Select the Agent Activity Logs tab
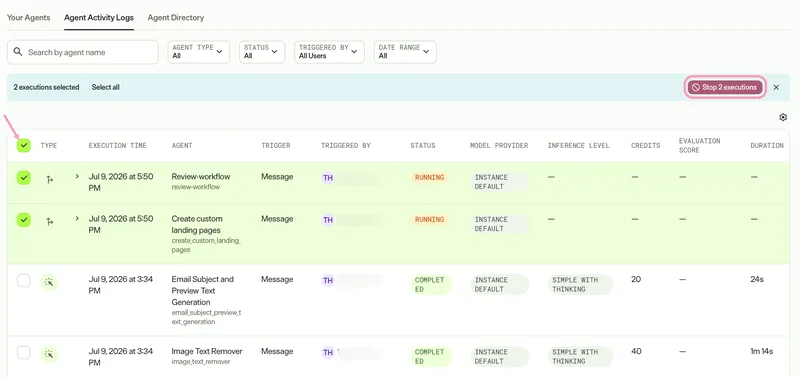Viewport: 800px width, 377px height. point(99,17)
